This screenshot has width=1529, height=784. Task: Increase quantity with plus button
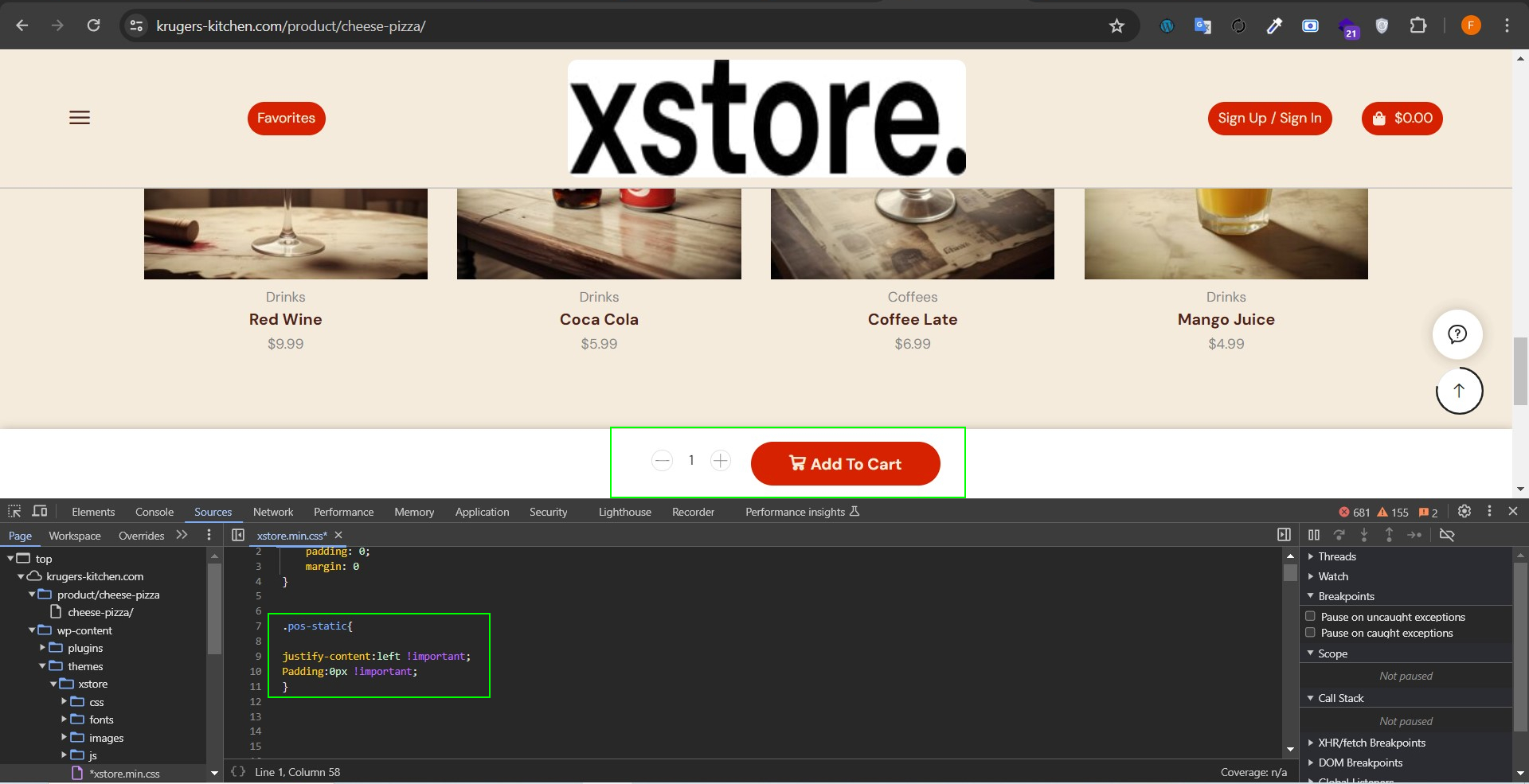pyautogui.click(x=720, y=461)
